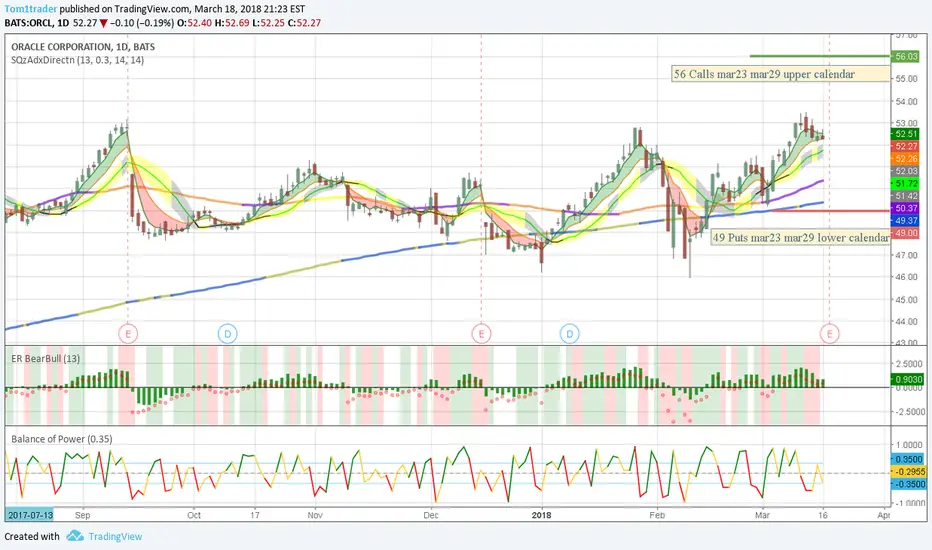The height and width of the screenshot is (550, 932).
Task: Click the ORACLE CORPORATION, 1D, BATS title
Action: coord(83,46)
